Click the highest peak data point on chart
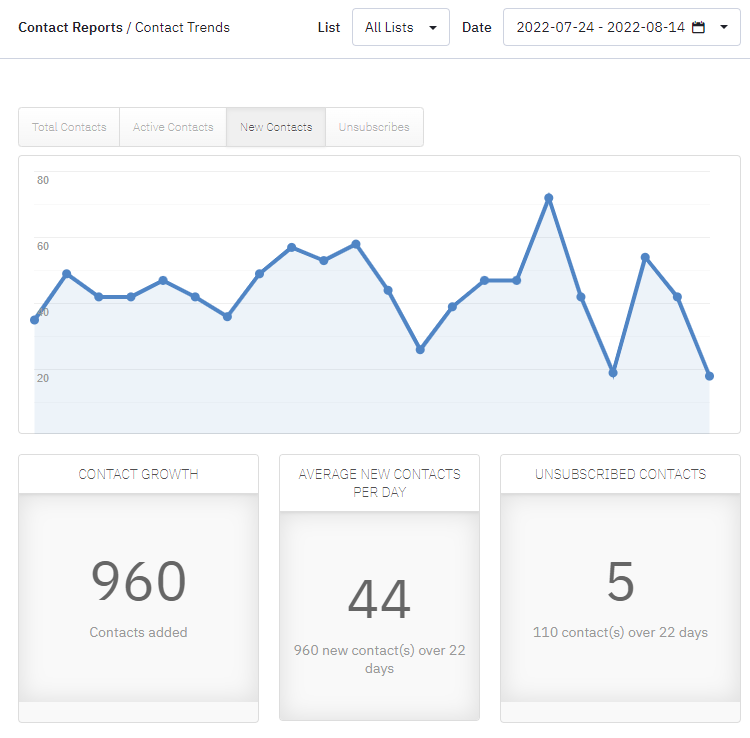The height and width of the screenshot is (738, 750). [548, 198]
